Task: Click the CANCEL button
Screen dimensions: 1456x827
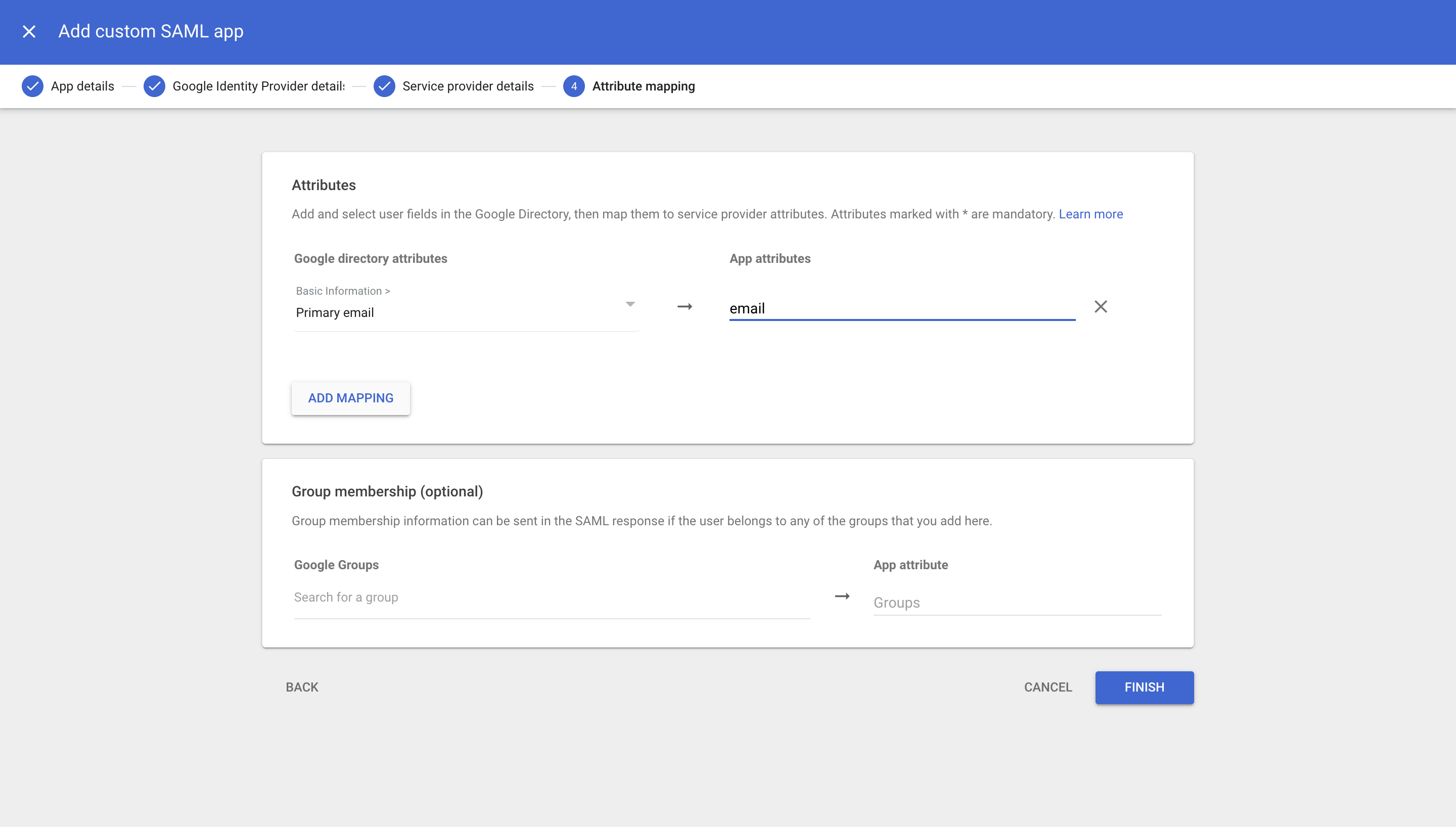Action: coord(1048,687)
